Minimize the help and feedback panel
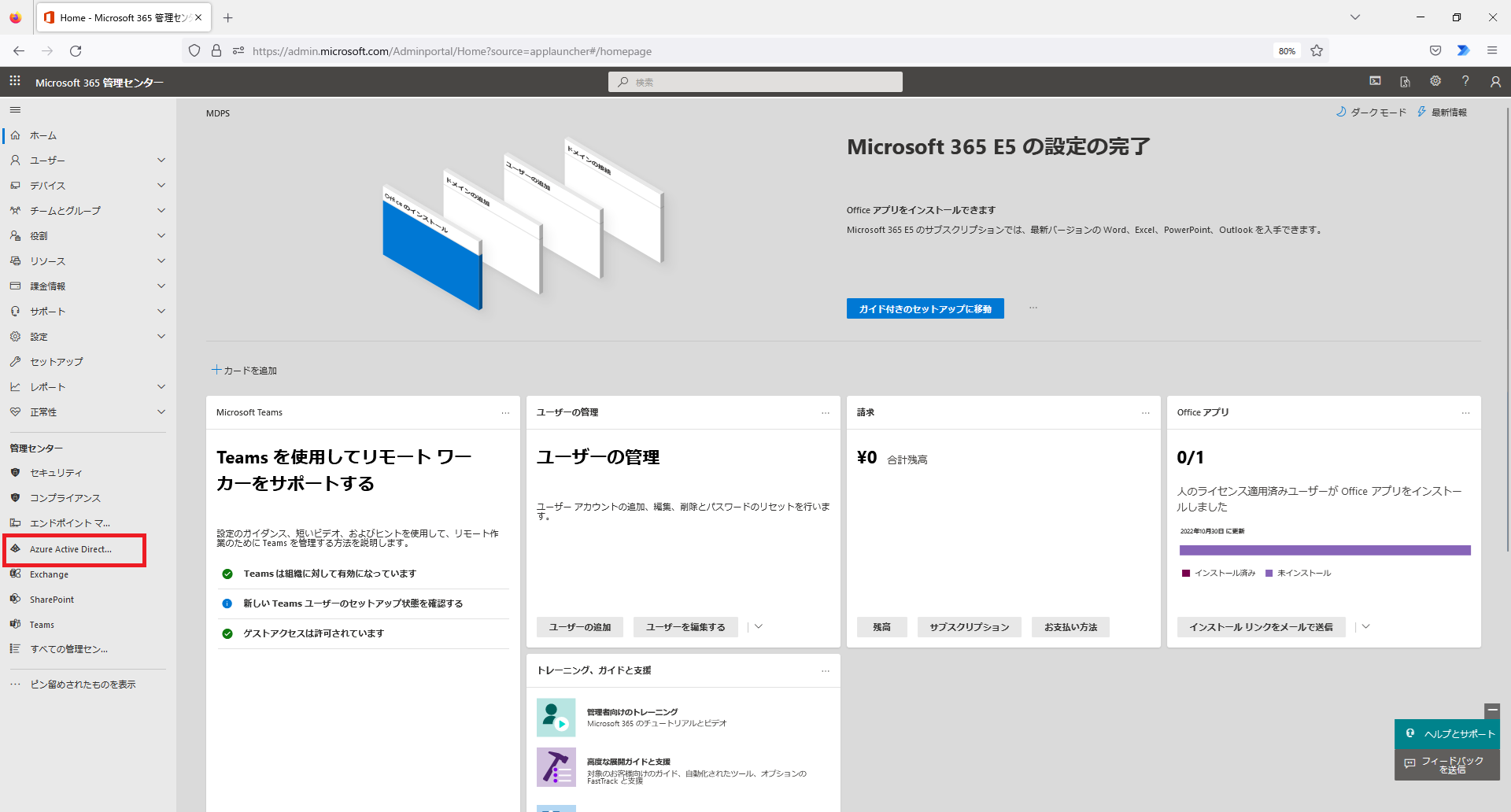The image size is (1511, 812). [1491, 710]
